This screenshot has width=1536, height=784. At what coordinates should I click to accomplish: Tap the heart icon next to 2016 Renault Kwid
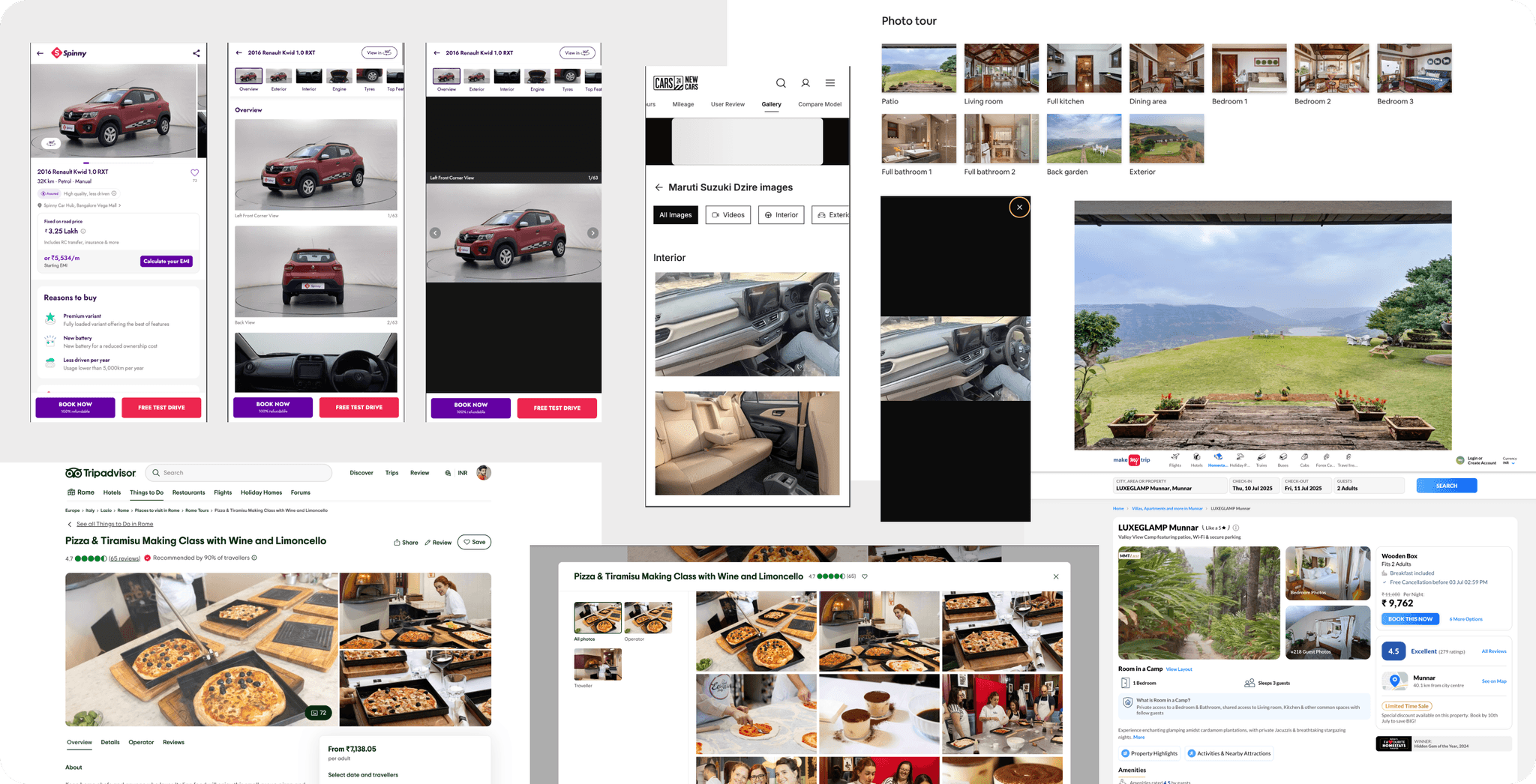point(195,172)
